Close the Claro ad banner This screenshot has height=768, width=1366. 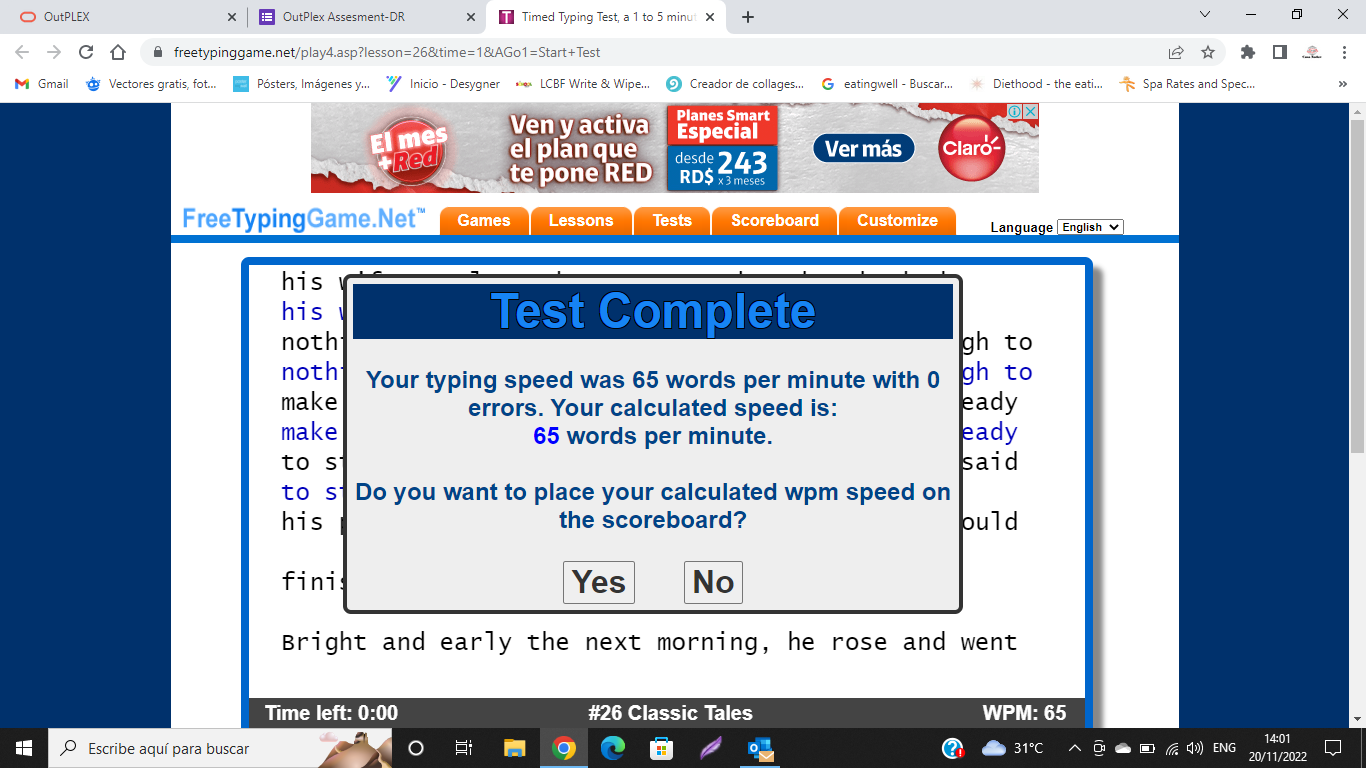pyautogui.click(x=1030, y=112)
